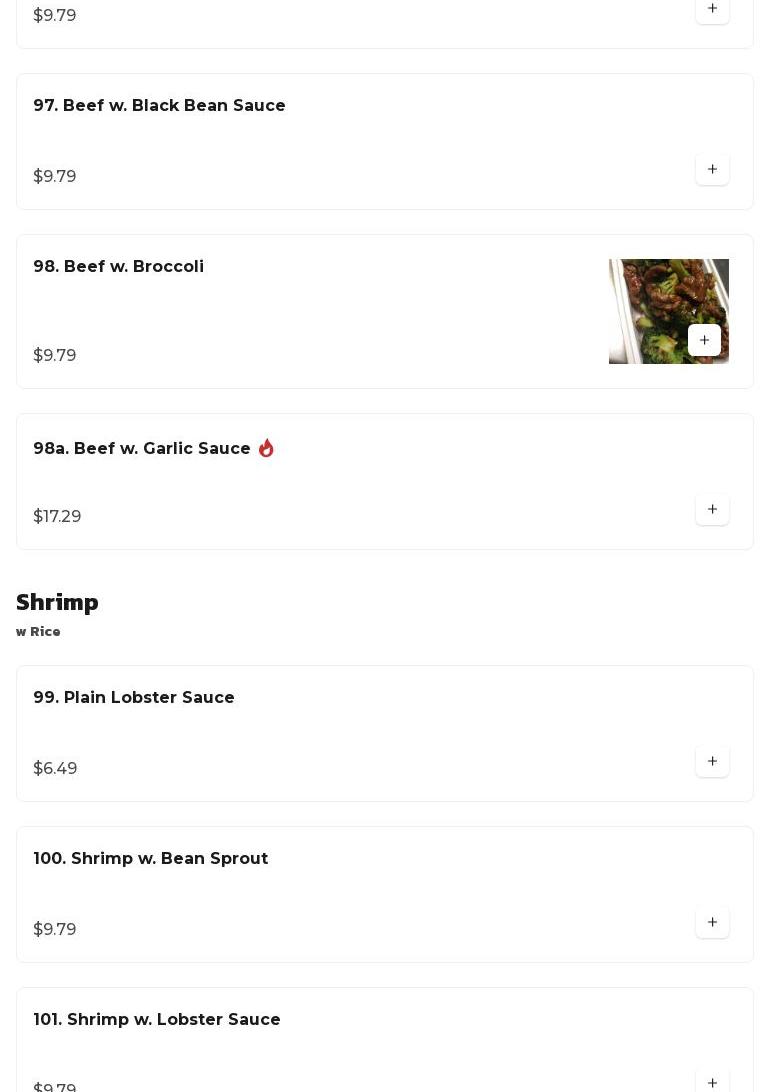Click the 'w Rice' subtitle under Shrimp

(38, 632)
